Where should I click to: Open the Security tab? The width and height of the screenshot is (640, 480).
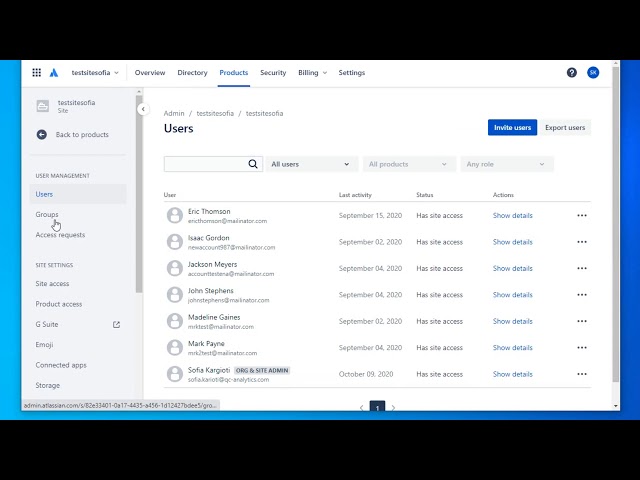(273, 73)
